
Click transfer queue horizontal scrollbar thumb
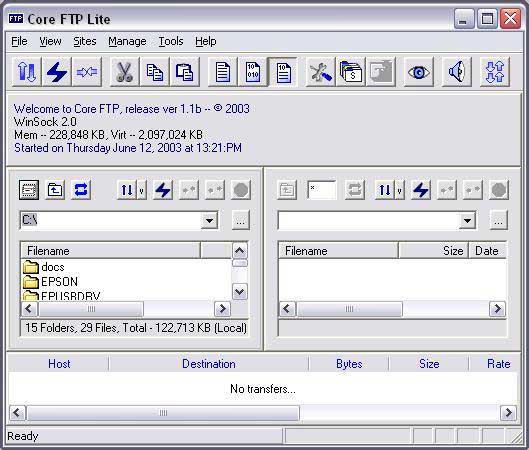pos(163,413)
